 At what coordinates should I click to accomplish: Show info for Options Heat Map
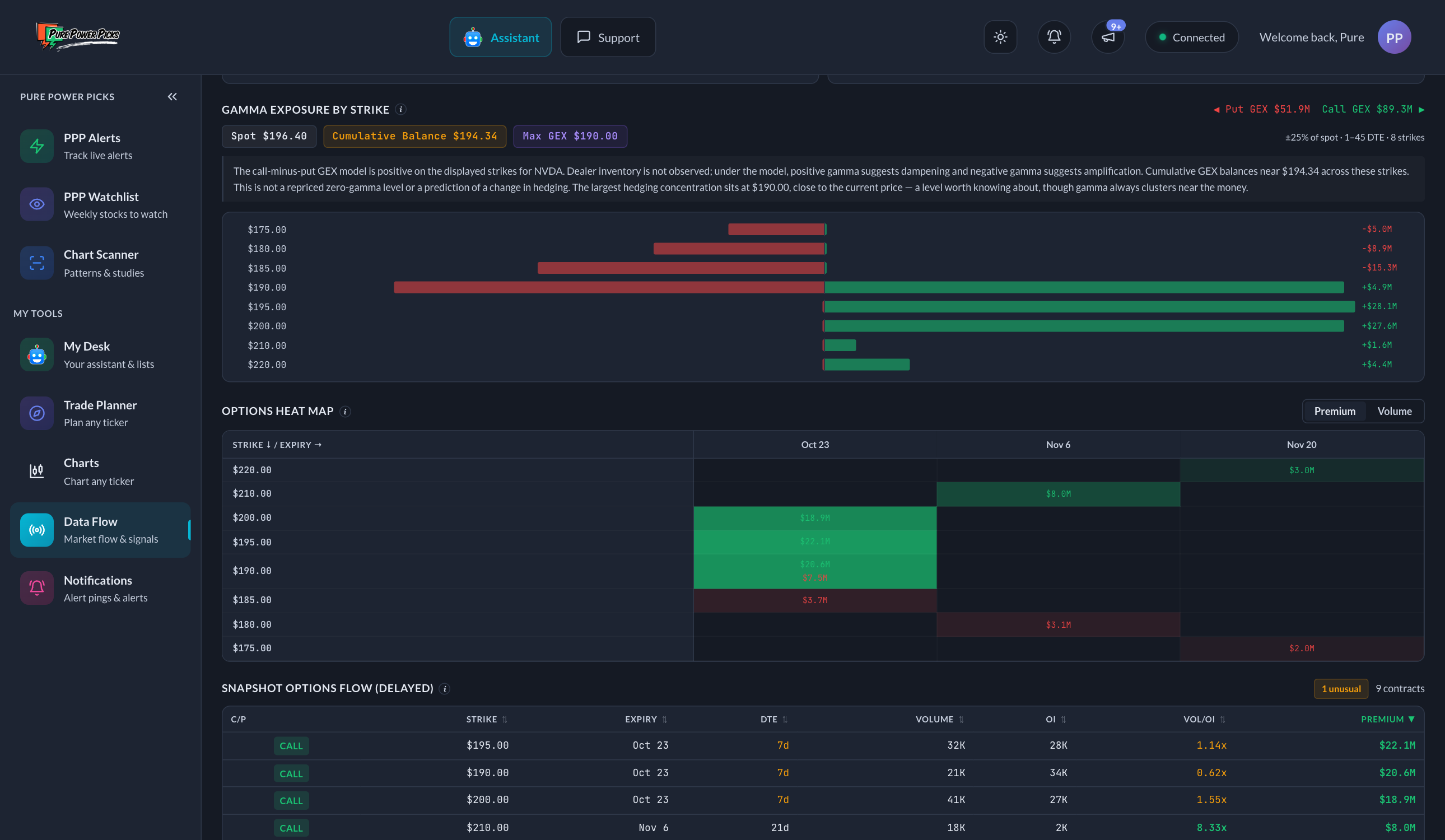pyautogui.click(x=345, y=412)
